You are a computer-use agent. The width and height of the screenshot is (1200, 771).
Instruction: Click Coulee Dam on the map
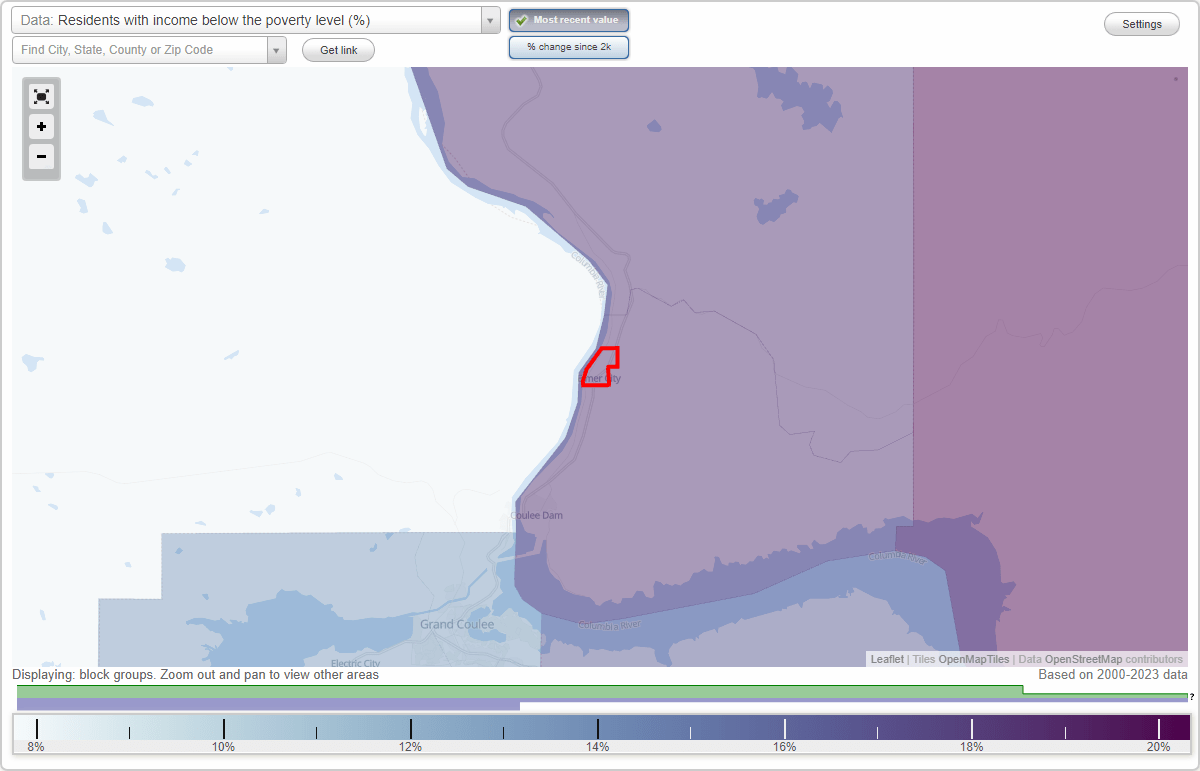coord(536,515)
